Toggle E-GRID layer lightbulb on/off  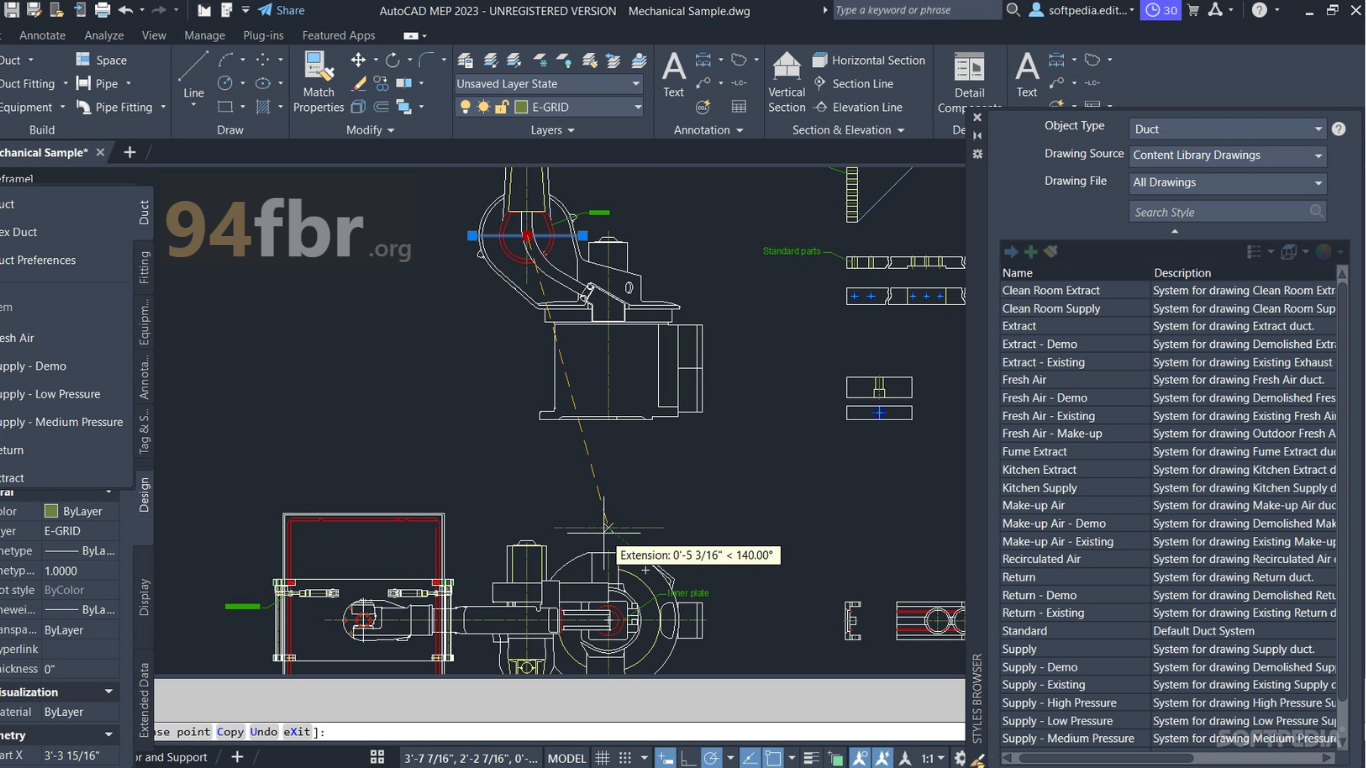pyautogui.click(x=465, y=107)
